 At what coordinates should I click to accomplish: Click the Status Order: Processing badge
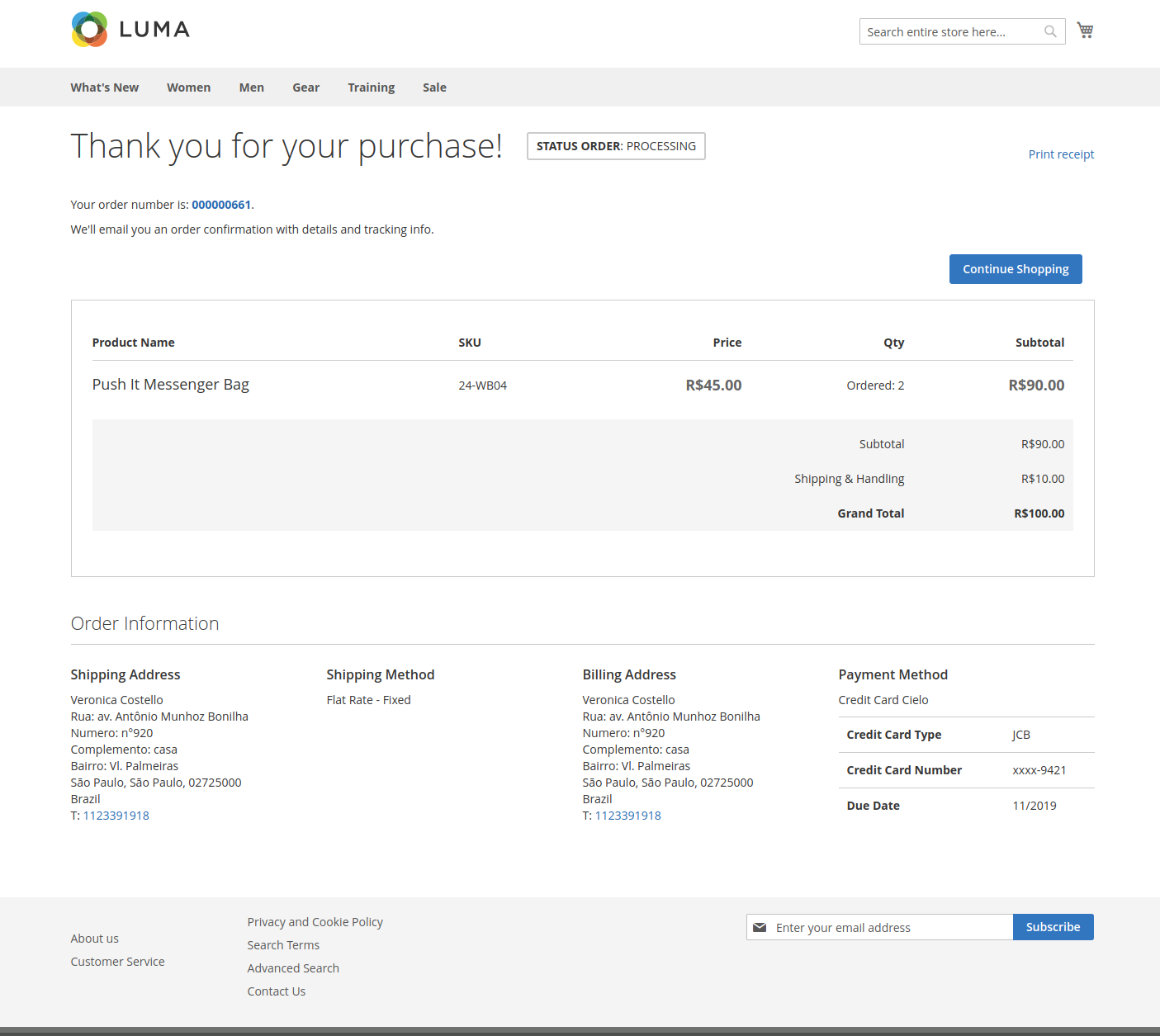coord(616,146)
